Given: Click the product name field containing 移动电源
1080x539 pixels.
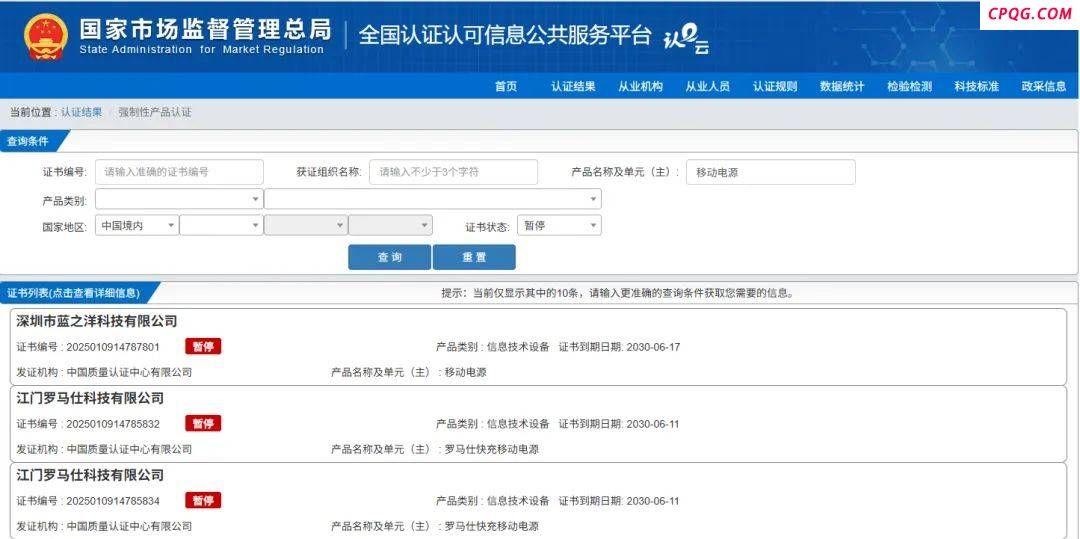Looking at the screenshot, I should click(771, 172).
